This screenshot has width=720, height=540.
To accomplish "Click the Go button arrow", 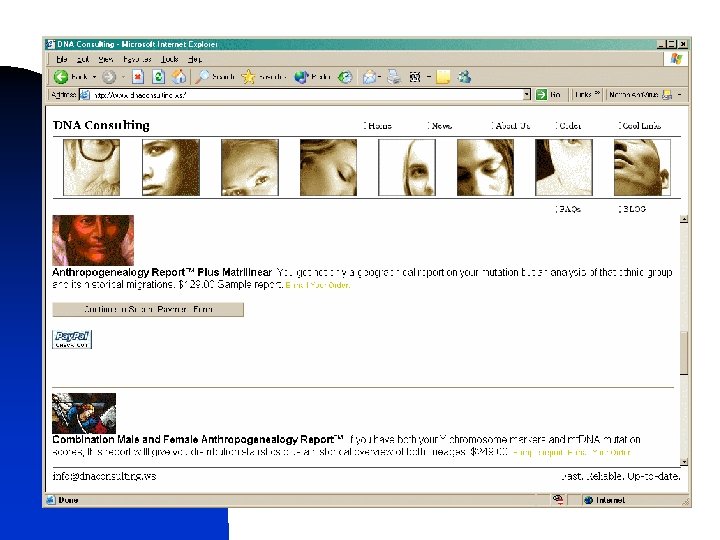I will pos(541,95).
